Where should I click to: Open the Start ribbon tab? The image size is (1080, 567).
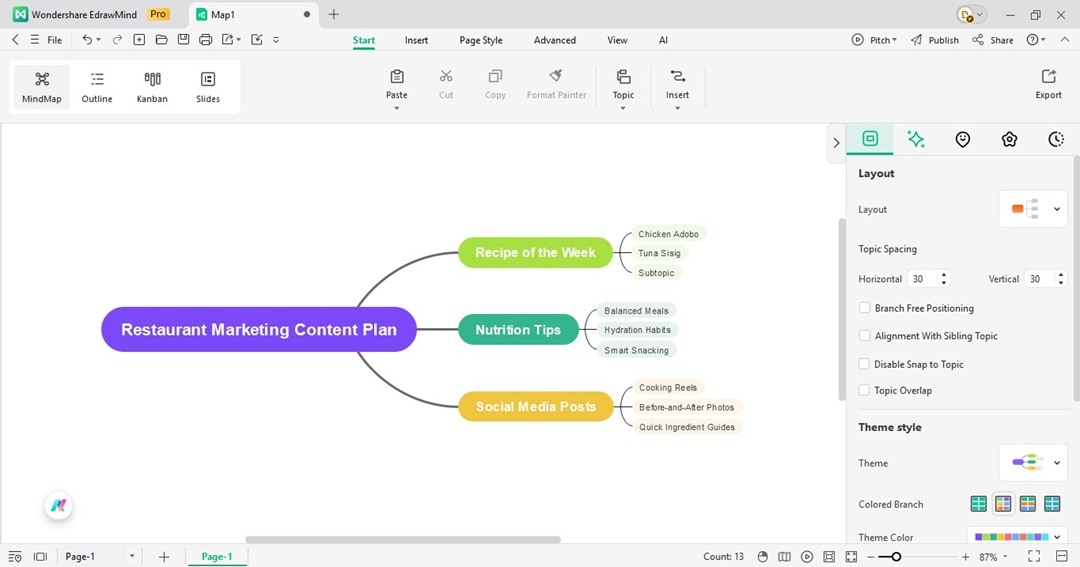click(x=364, y=40)
